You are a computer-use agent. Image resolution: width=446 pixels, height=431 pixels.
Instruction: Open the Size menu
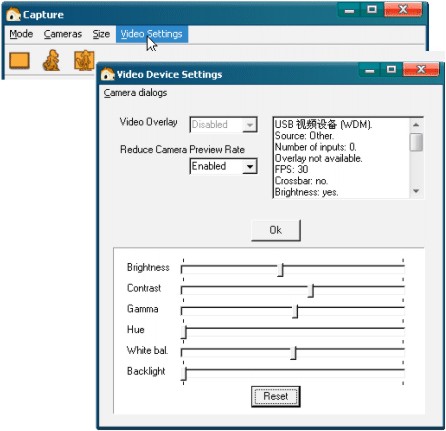tap(101, 34)
